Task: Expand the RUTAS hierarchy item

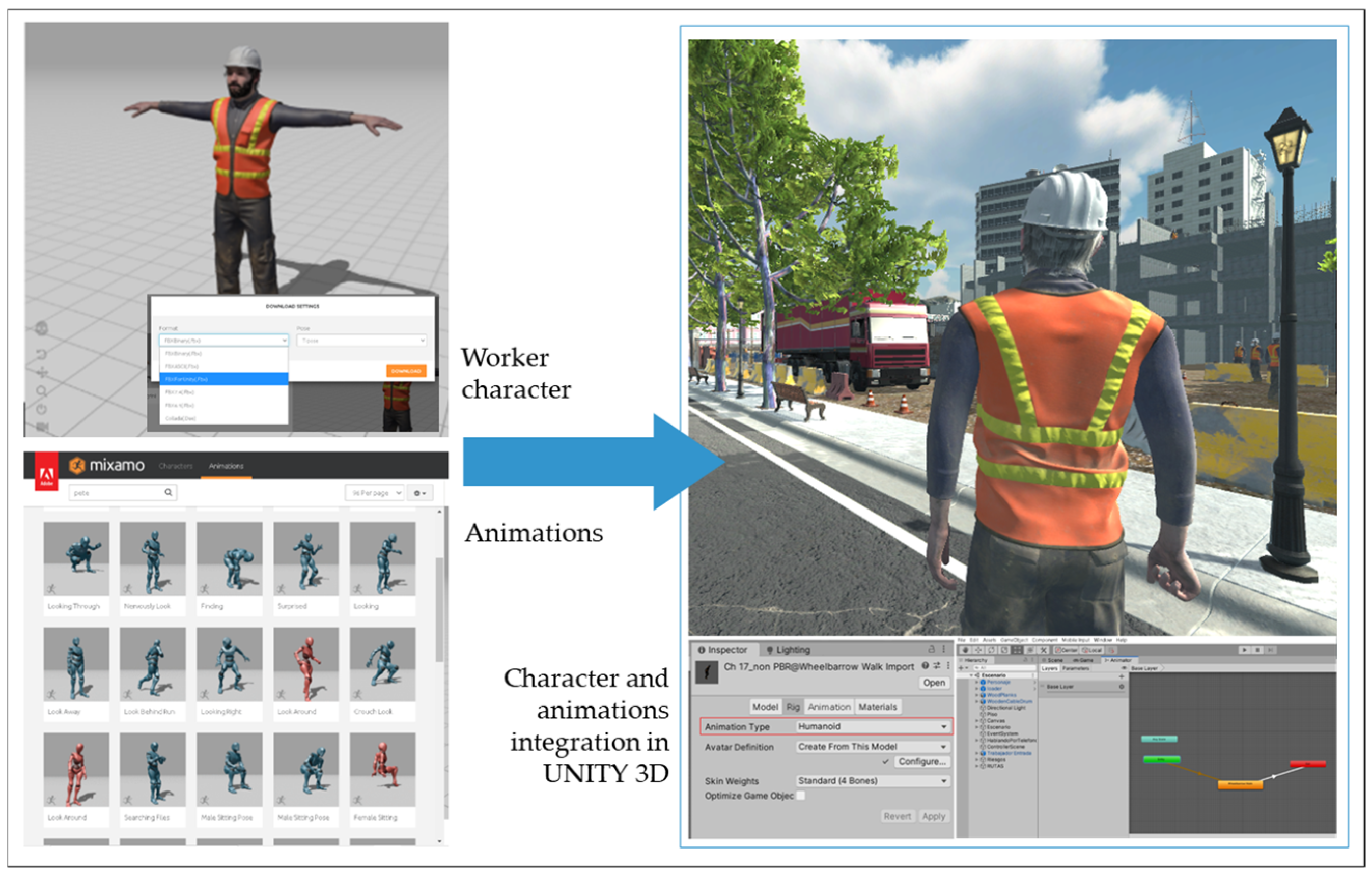Action: [976, 766]
